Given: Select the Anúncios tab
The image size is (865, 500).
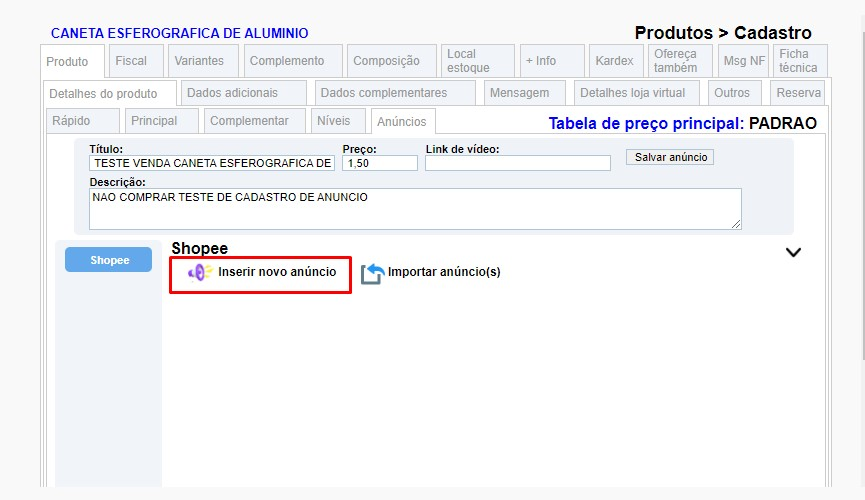Looking at the screenshot, I should (403, 121).
